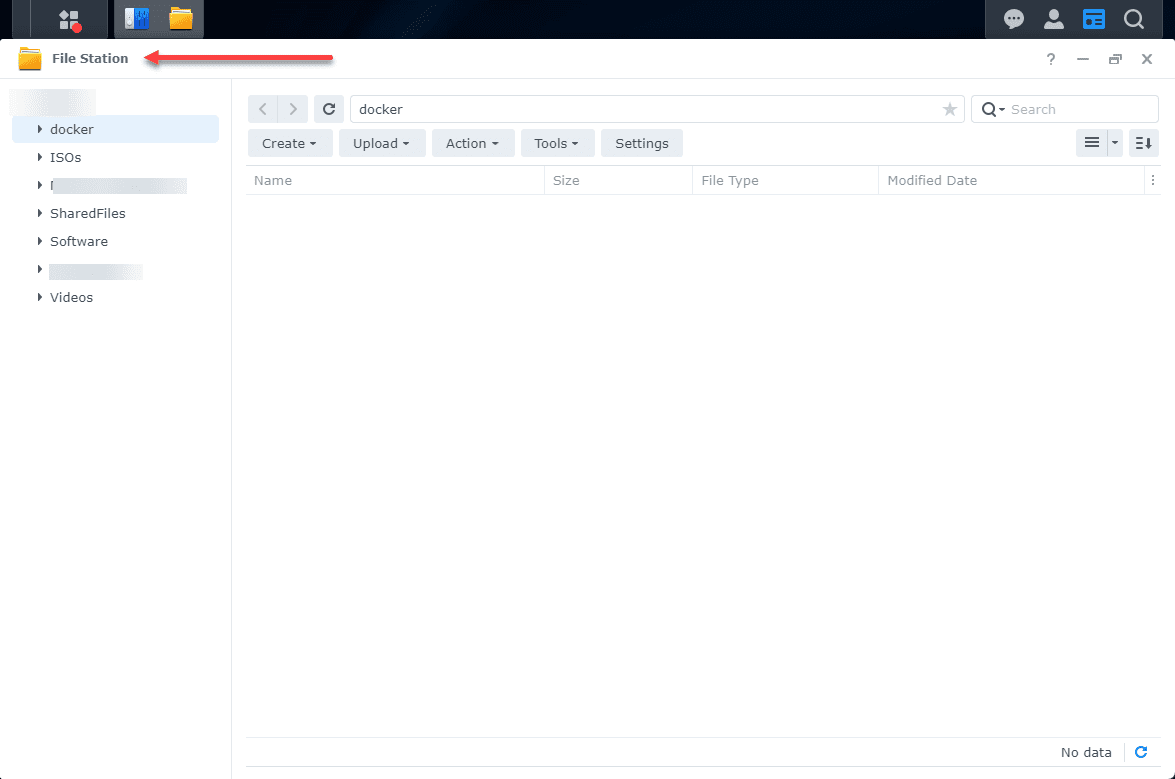The image size is (1175, 779).
Task: Click the File Station folder icon in title bar
Action: pos(30,58)
